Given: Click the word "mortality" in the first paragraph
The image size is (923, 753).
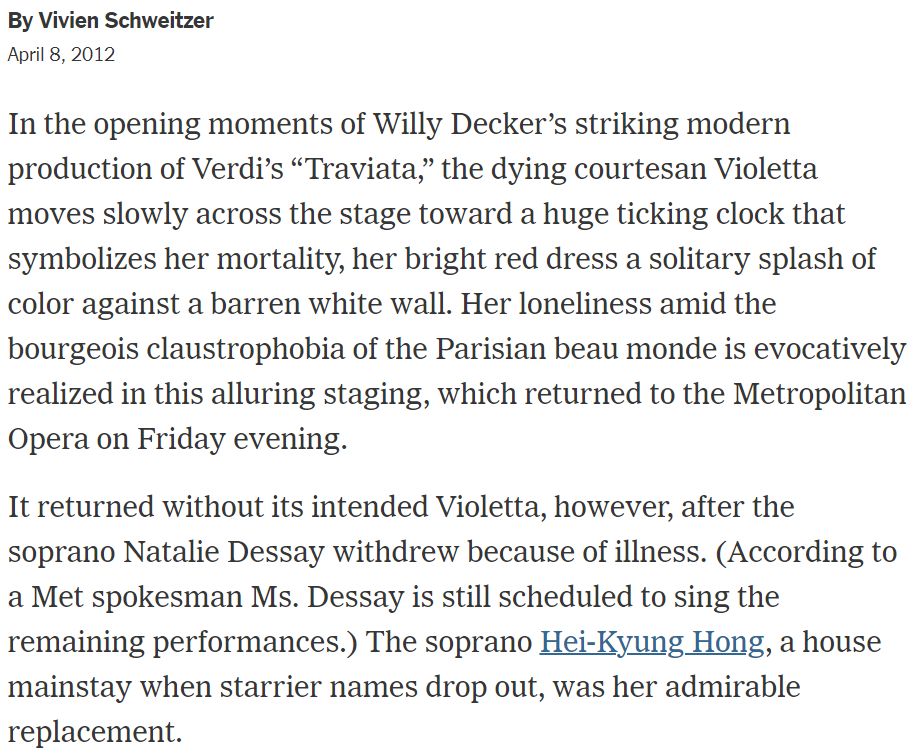Looking at the screenshot, I should coord(280,259).
